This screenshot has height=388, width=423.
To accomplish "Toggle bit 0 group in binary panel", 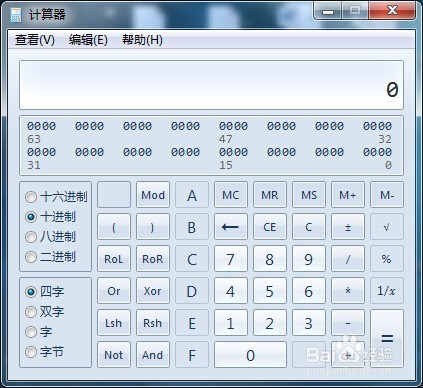I will click(x=377, y=152).
